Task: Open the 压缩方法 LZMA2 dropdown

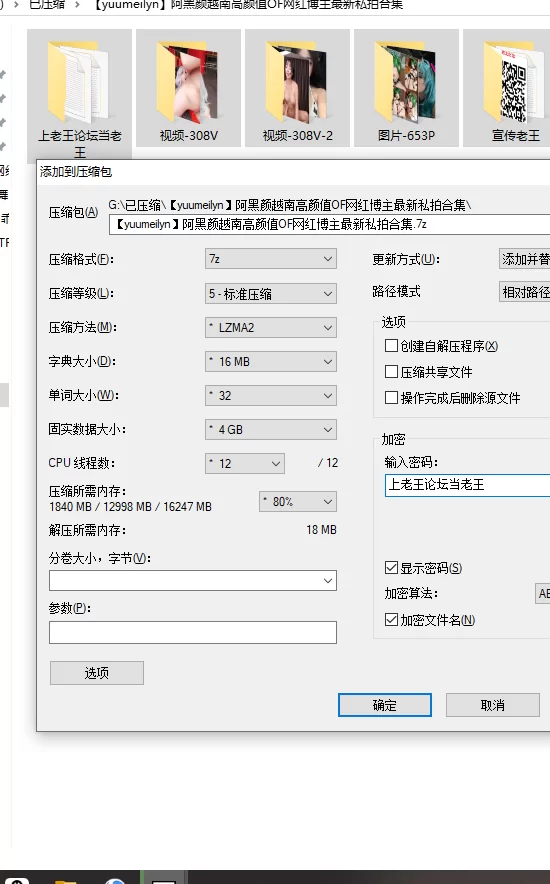Action: (270, 328)
